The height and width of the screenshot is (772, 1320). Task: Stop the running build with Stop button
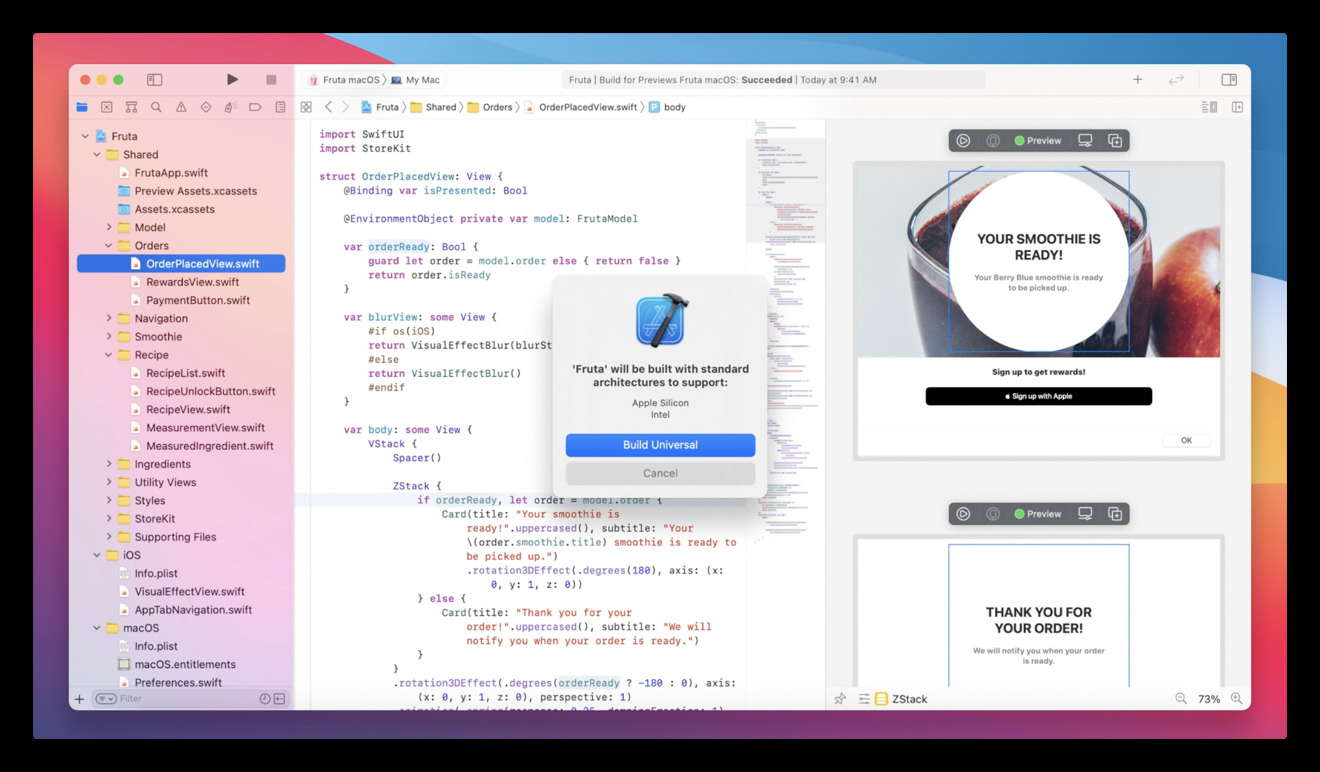point(271,79)
